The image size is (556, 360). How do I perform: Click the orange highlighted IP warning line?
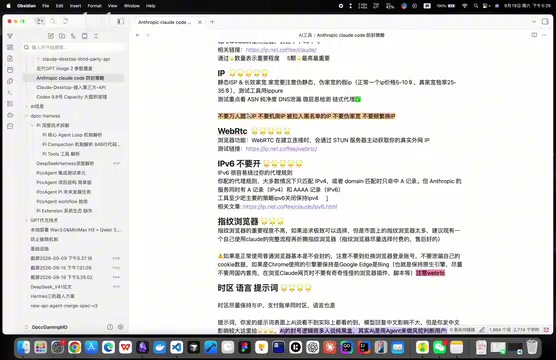[306, 116]
